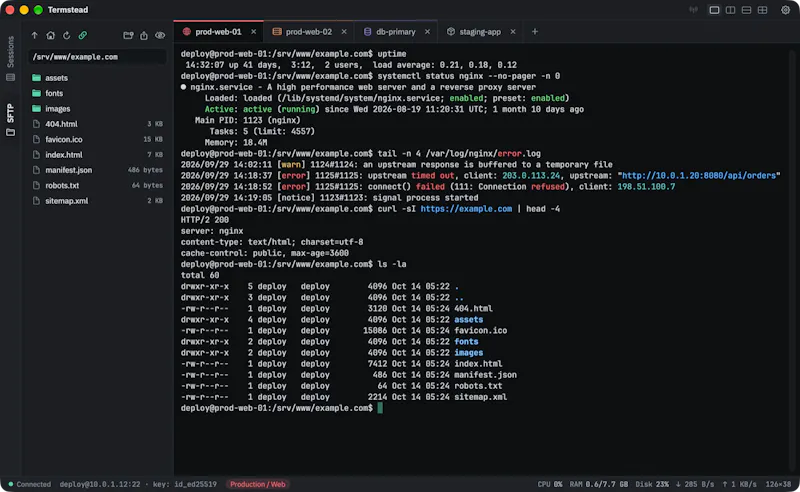The image size is (800, 492).
Task: Select 404.html in file list
Action: pyautogui.click(x=97, y=124)
